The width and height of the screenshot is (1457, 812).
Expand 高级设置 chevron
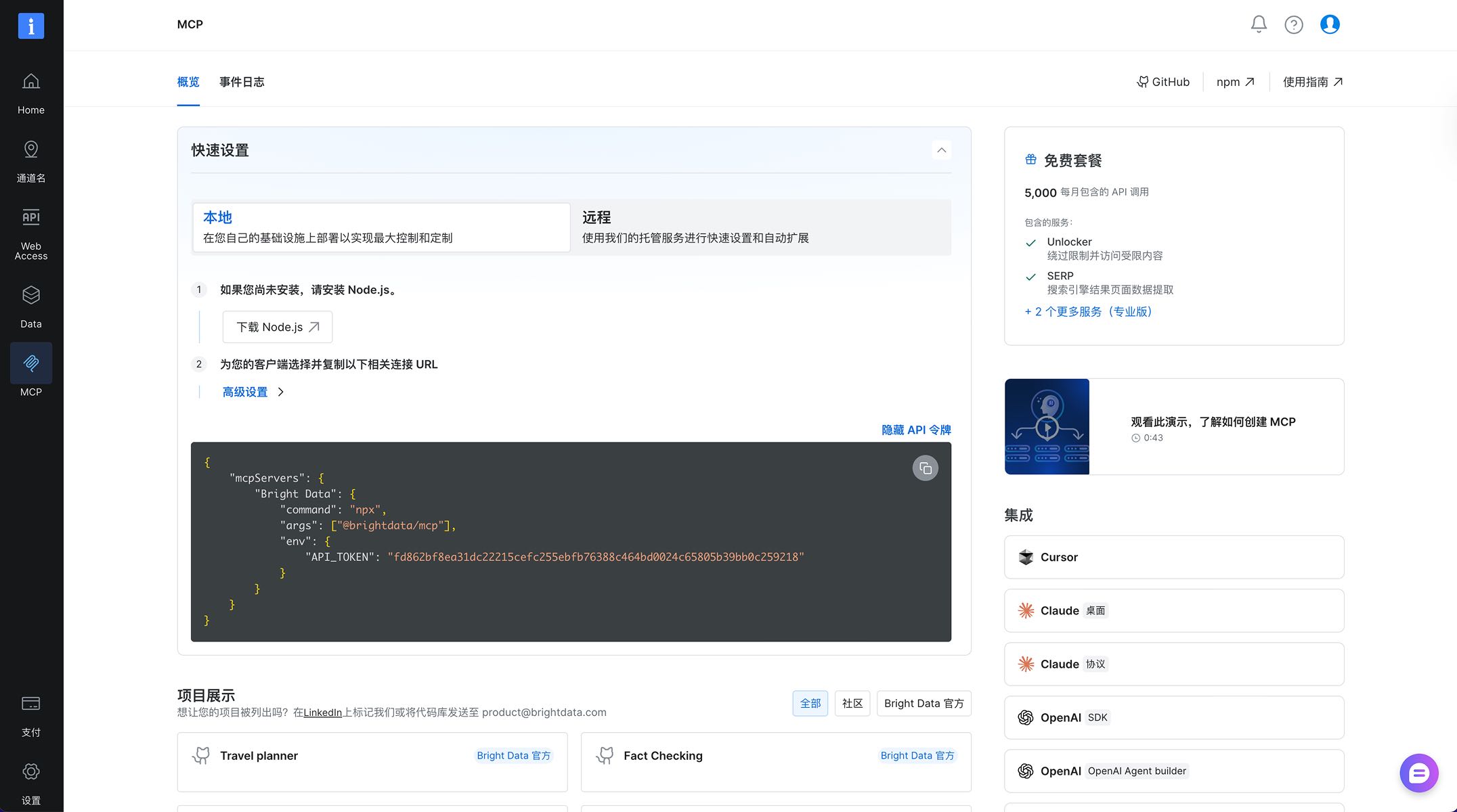[x=281, y=392]
